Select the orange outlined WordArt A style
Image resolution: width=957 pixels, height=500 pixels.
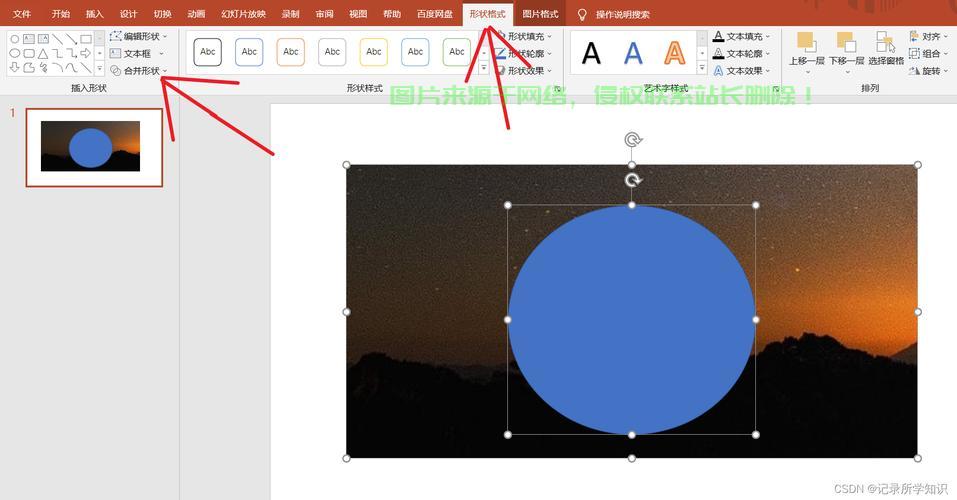coord(674,53)
